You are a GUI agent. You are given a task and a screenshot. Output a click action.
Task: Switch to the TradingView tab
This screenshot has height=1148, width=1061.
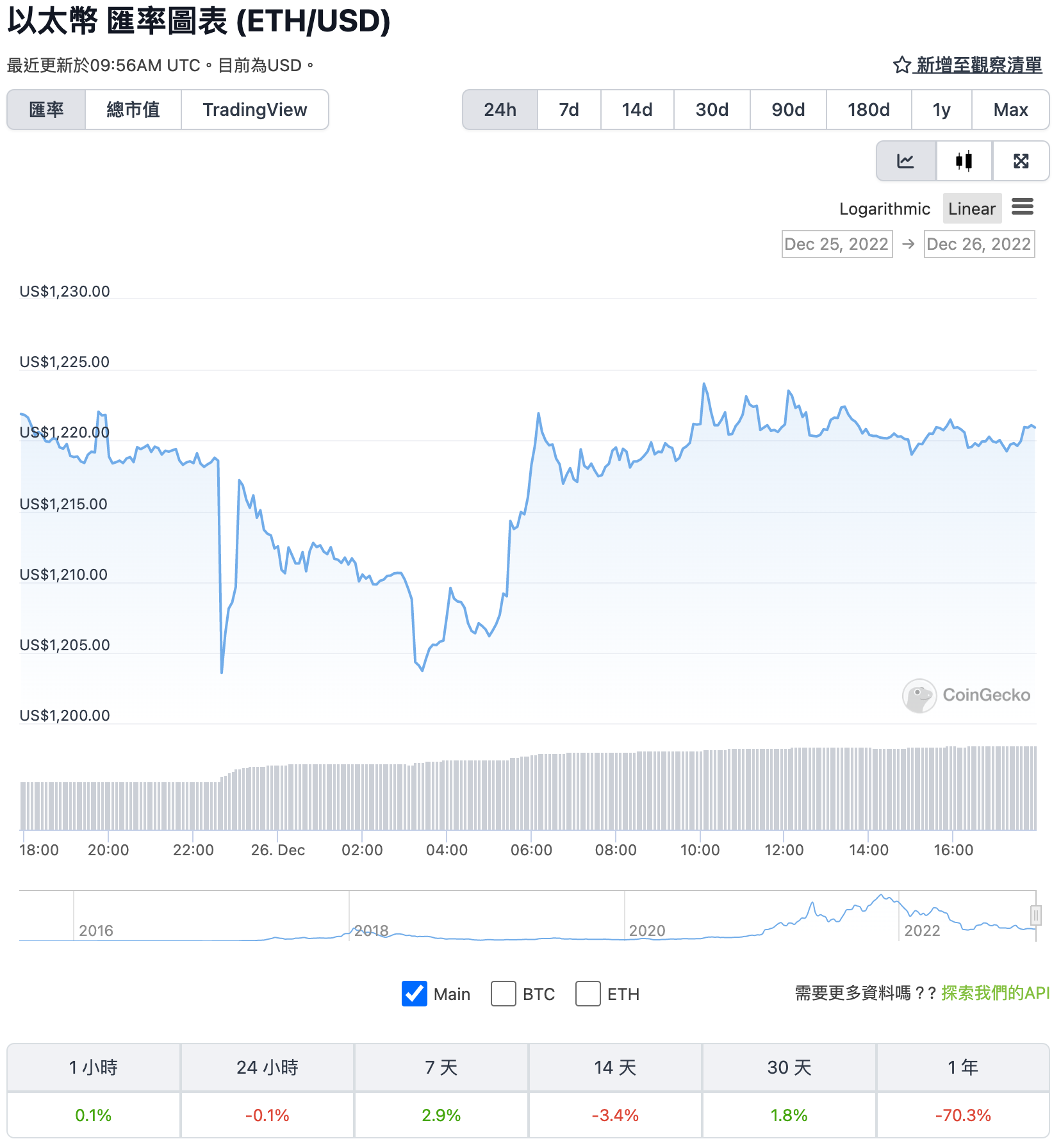click(255, 110)
